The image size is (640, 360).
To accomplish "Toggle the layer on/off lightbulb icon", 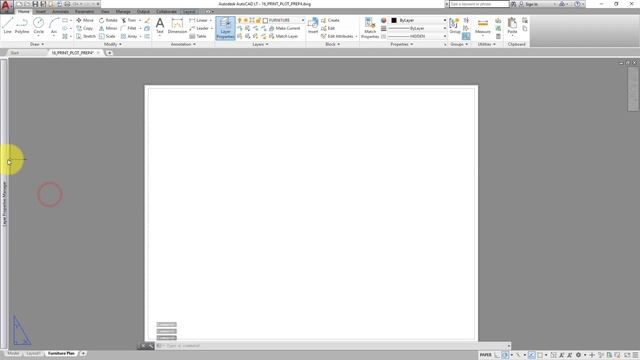I will click(x=240, y=20).
